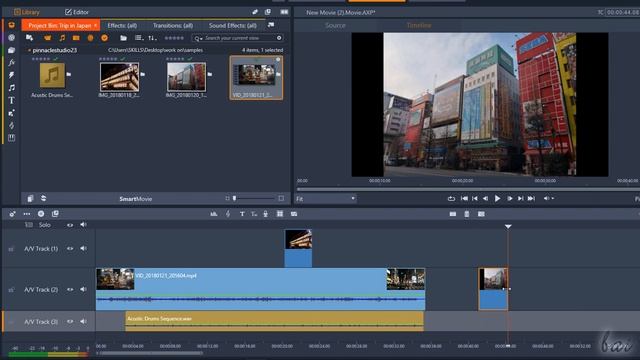Viewport: 640px width, 360px height.
Task: Open Titles (T) category in sidebar
Action: click(11, 100)
